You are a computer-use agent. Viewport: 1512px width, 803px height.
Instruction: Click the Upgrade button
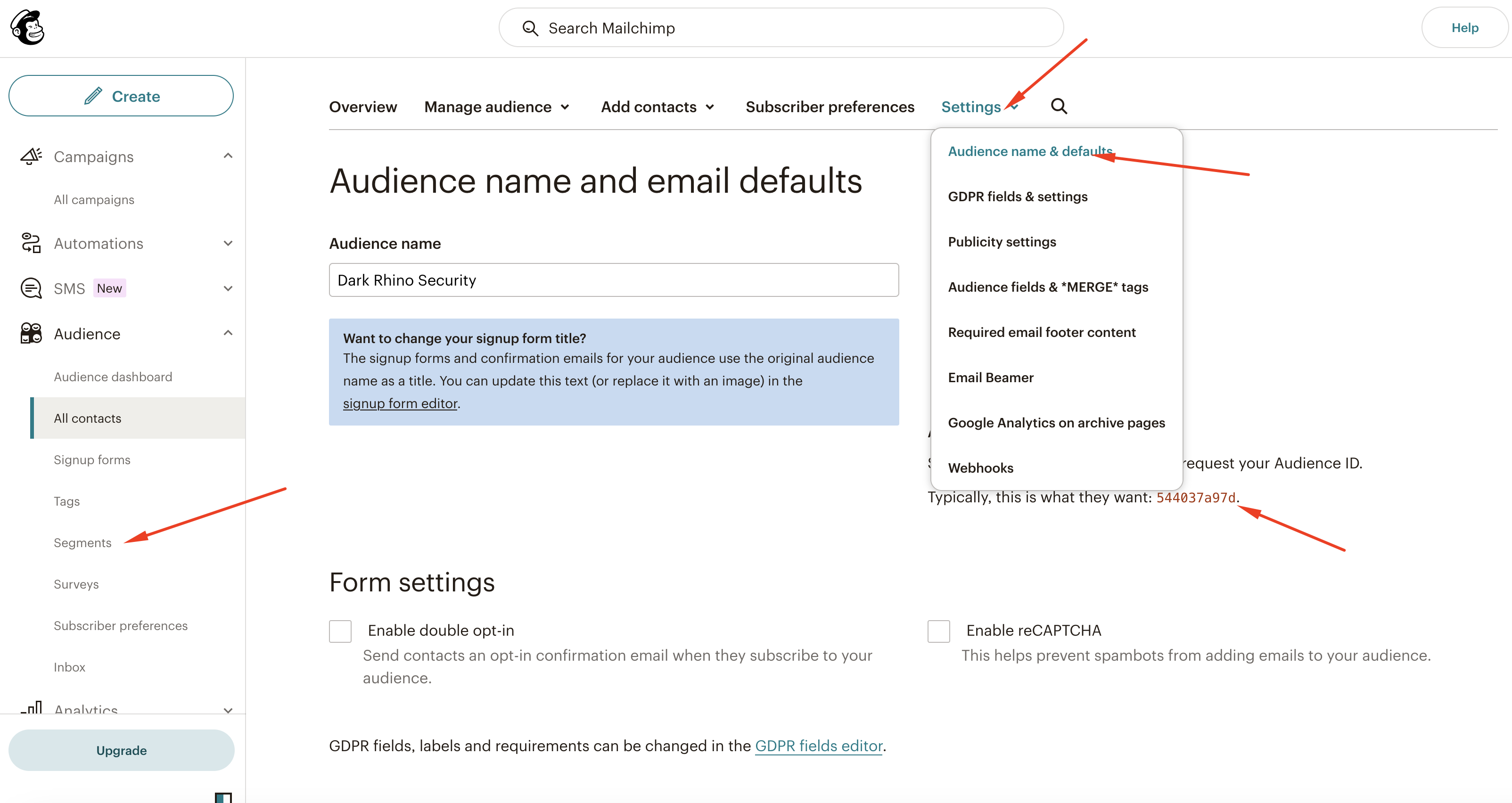(122, 750)
